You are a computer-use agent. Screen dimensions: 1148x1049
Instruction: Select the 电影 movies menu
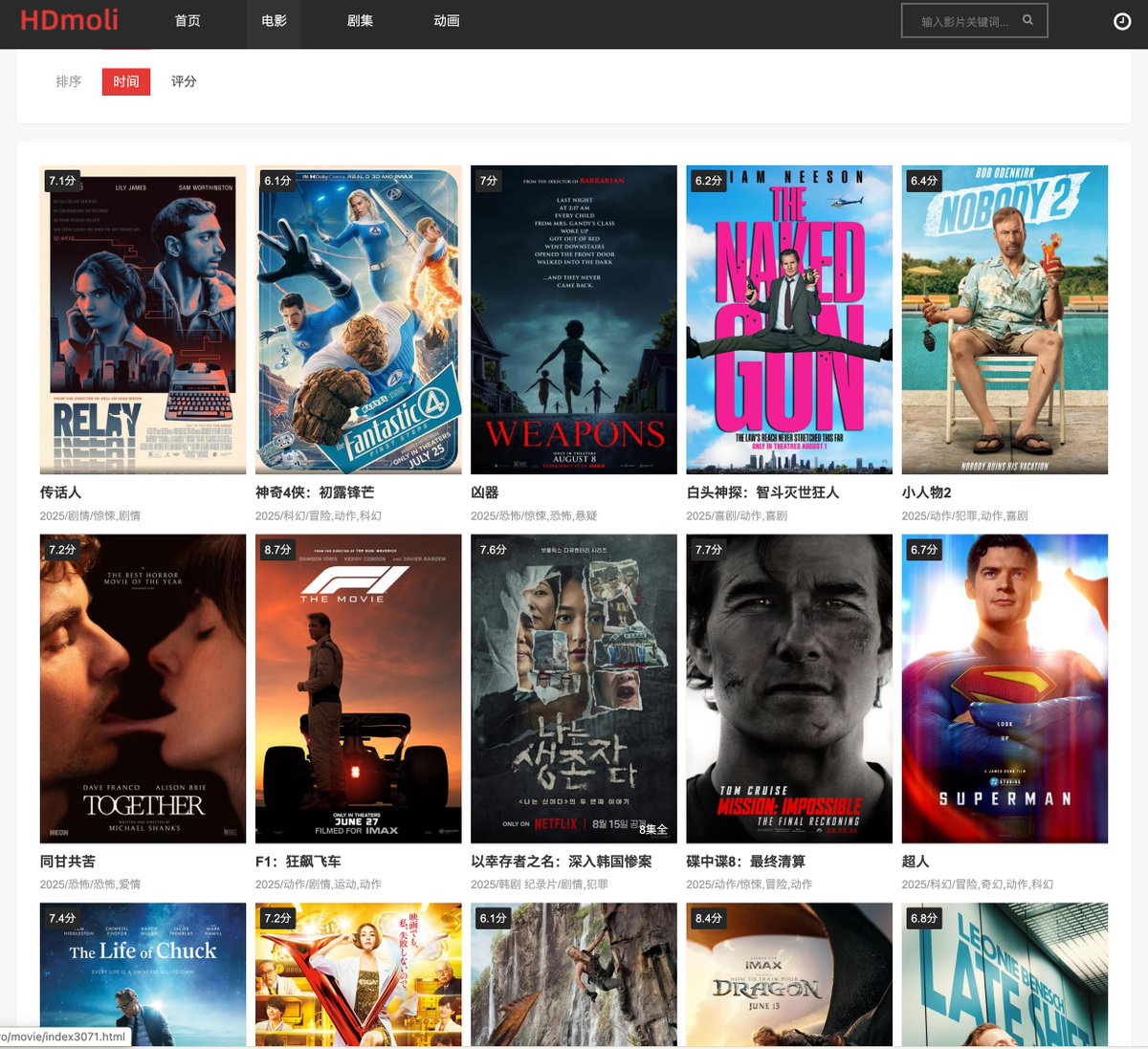point(274,21)
